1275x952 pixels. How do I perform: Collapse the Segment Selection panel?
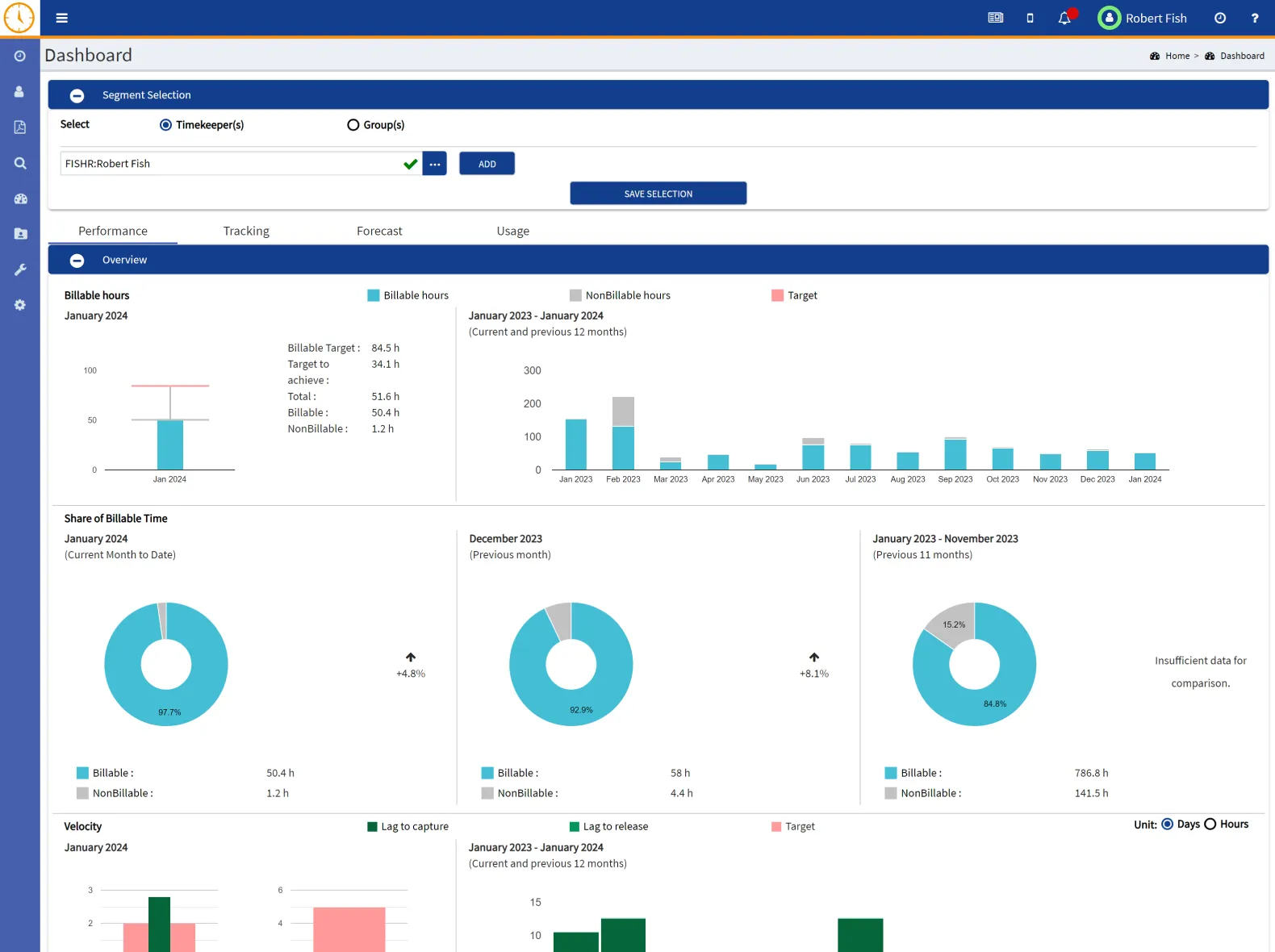pos(77,95)
